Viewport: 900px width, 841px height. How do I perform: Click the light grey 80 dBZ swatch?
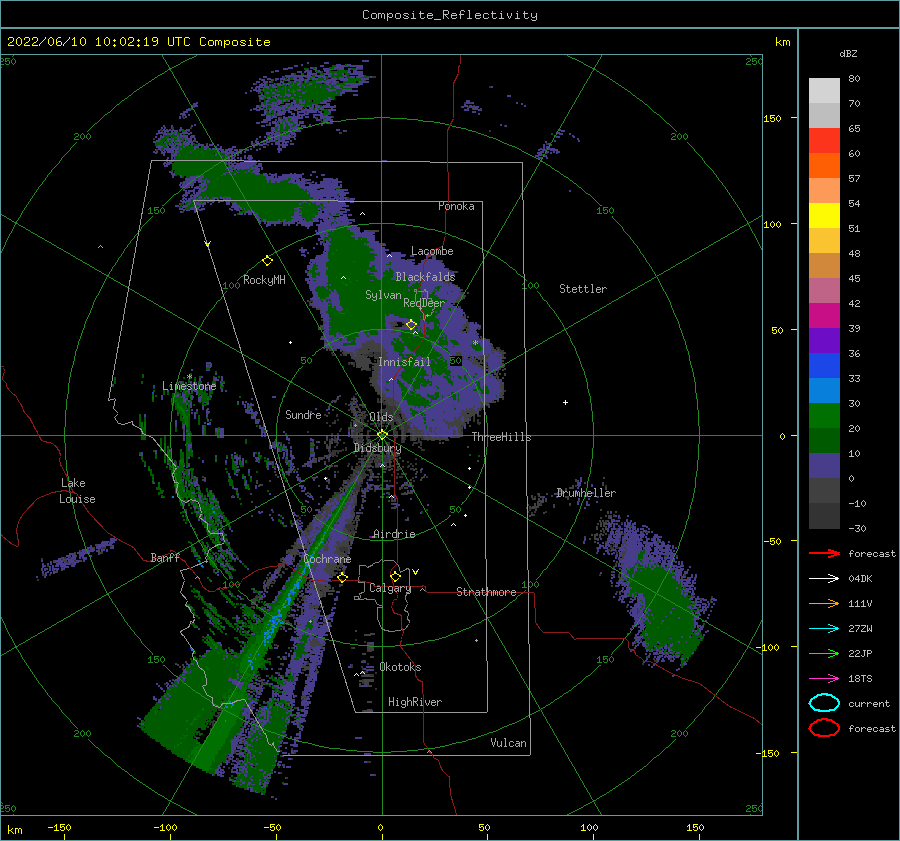(824, 90)
